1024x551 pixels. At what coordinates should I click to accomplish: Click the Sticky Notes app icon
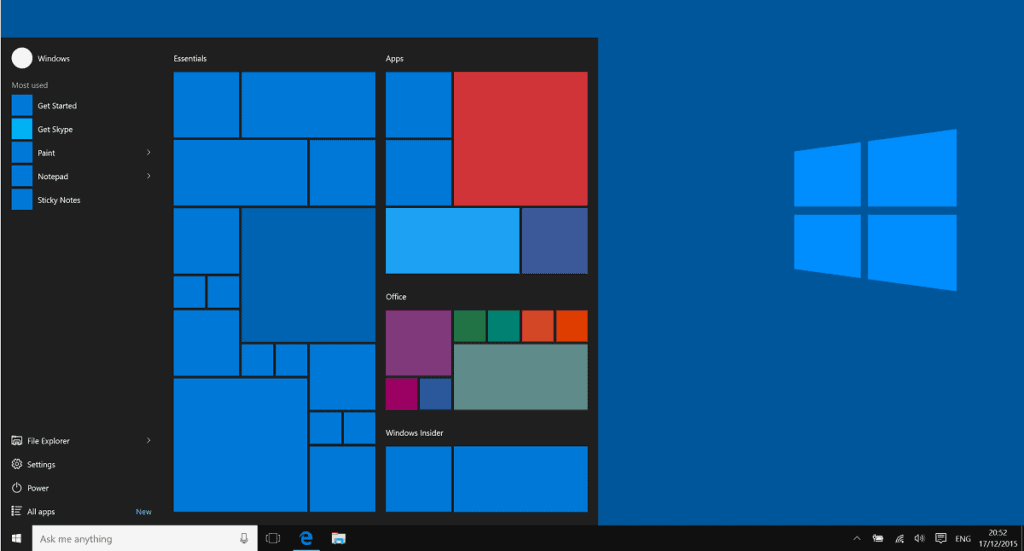pos(22,200)
